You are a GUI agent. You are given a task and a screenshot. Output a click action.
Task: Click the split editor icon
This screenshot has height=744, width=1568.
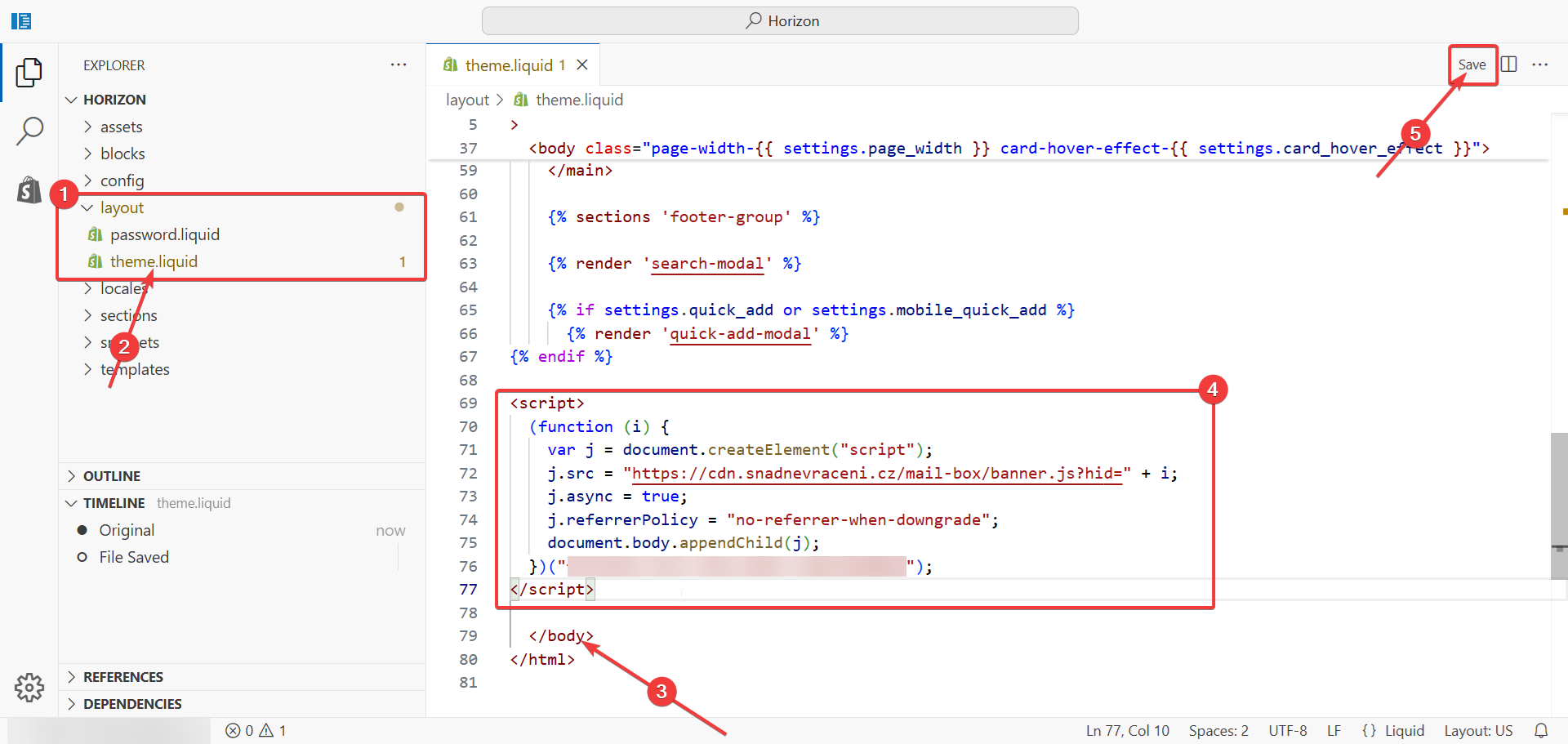tap(1509, 65)
